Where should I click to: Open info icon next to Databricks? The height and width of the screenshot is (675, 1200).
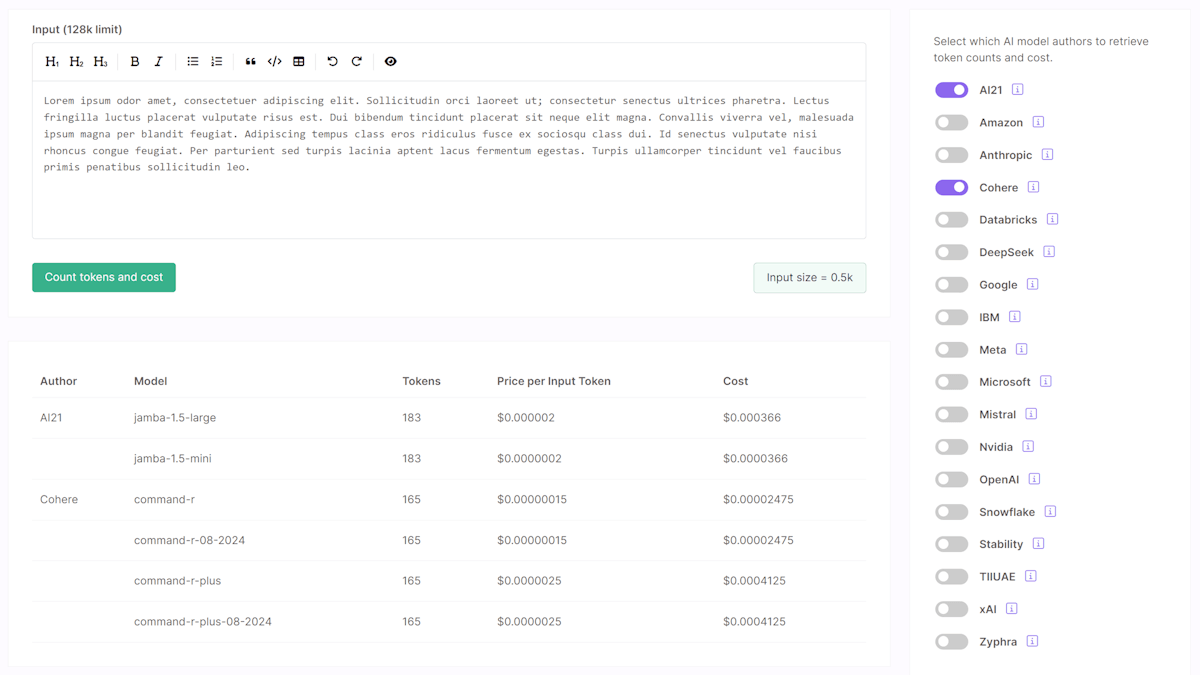(x=1052, y=219)
